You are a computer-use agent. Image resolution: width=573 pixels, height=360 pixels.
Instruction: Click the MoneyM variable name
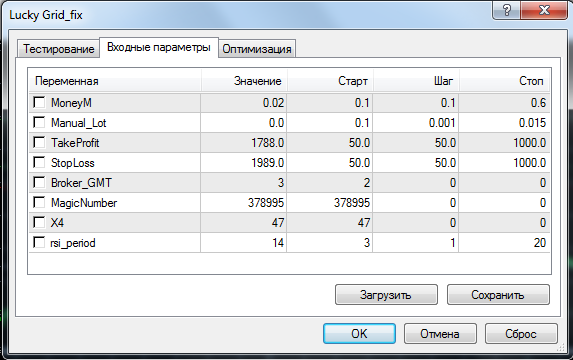tap(71, 103)
